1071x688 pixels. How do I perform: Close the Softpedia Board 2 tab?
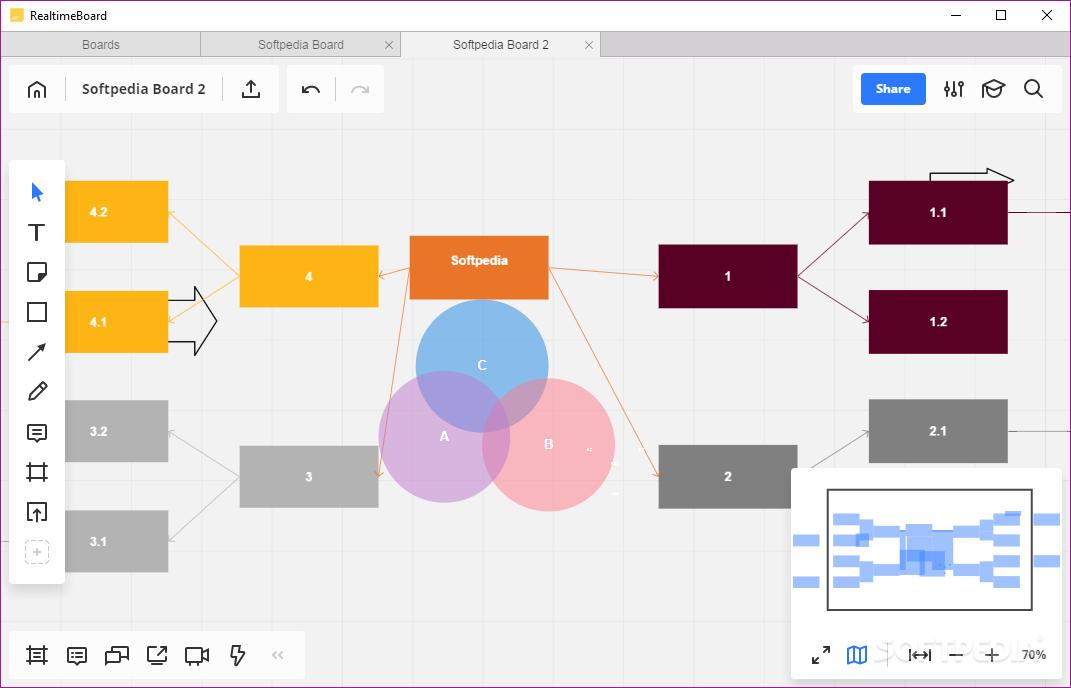click(x=589, y=45)
